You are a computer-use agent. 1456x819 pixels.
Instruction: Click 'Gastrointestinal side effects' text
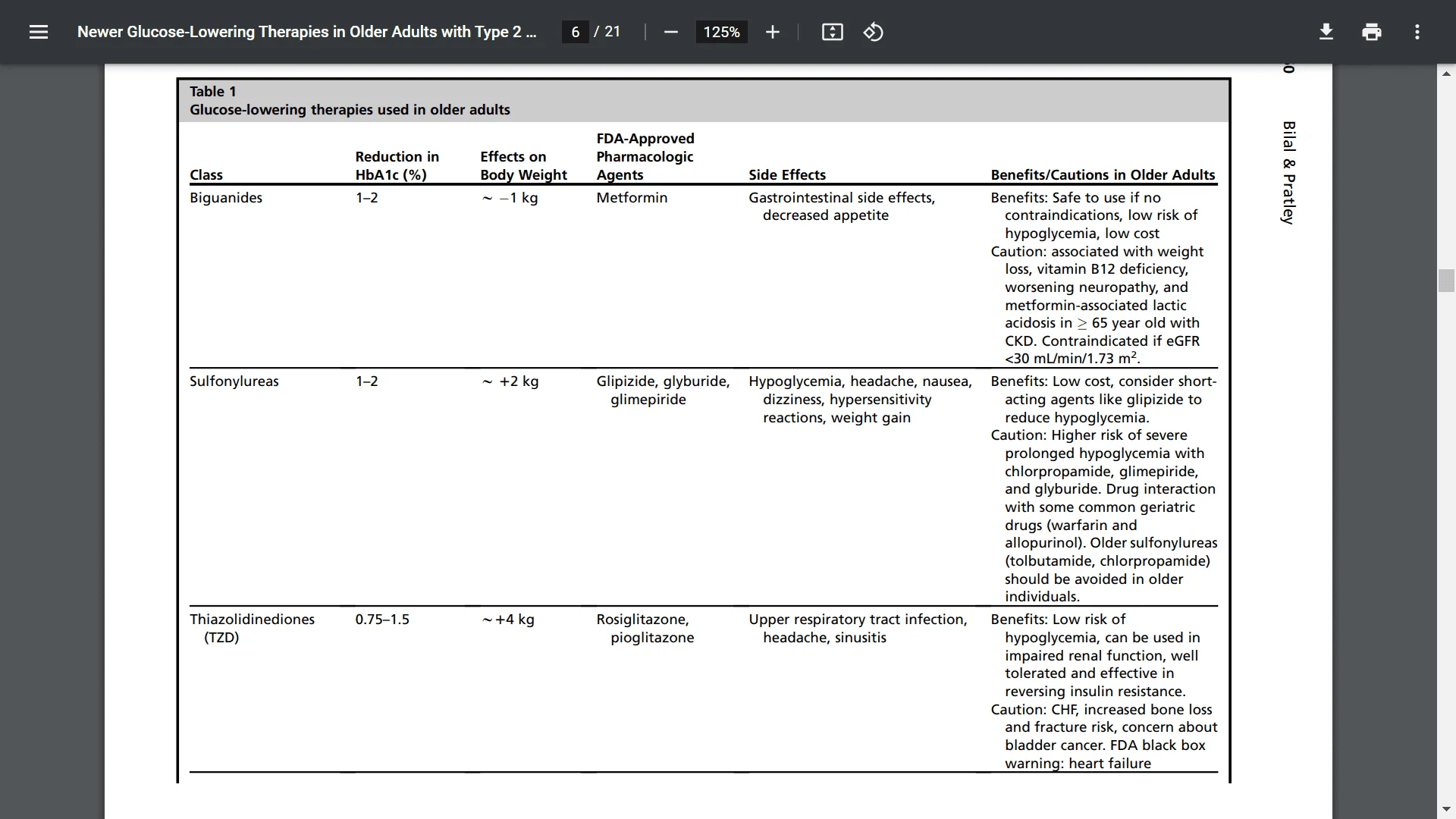pos(842,198)
